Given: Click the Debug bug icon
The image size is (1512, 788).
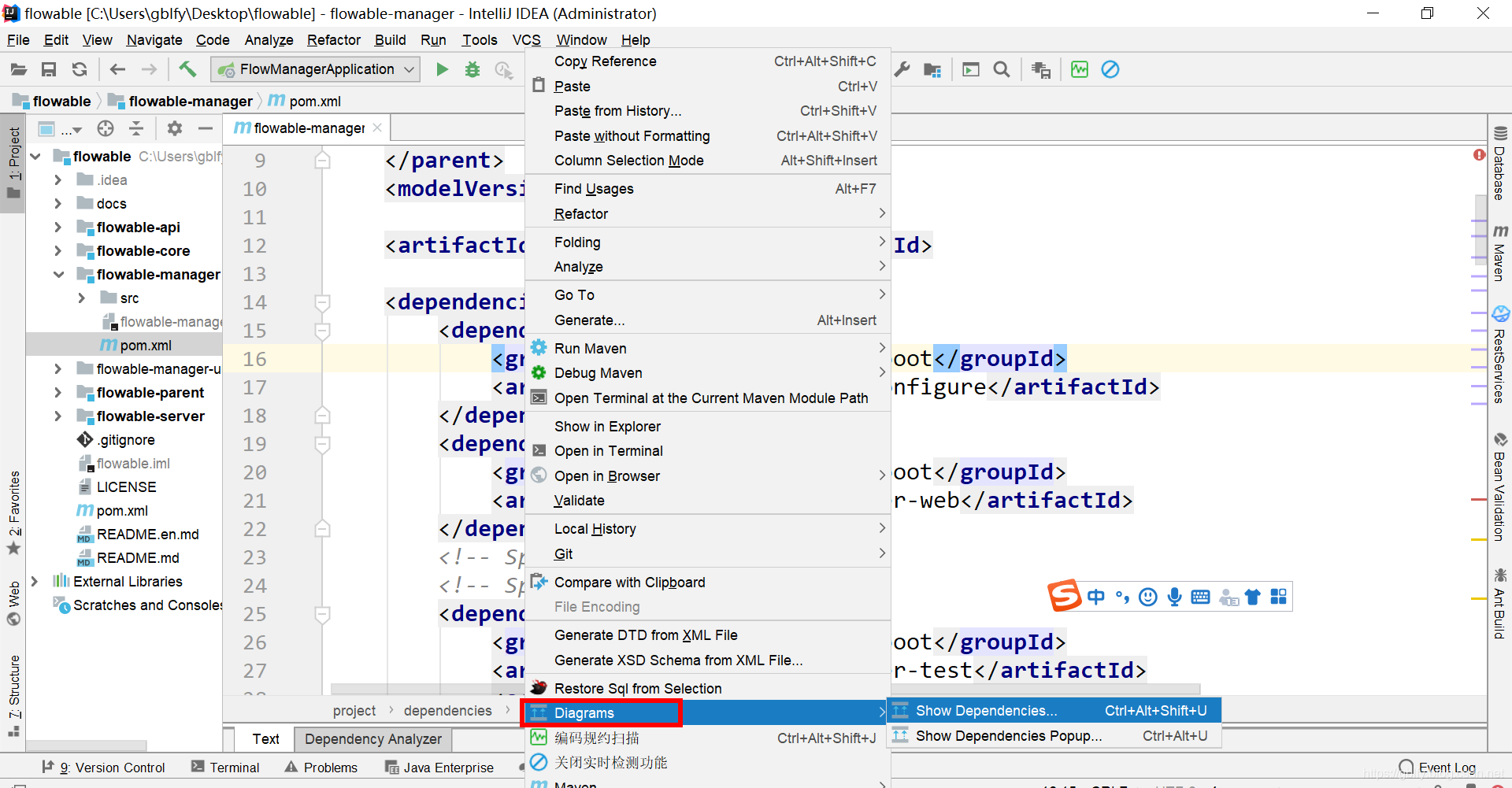Looking at the screenshot, I should [472, 70].
